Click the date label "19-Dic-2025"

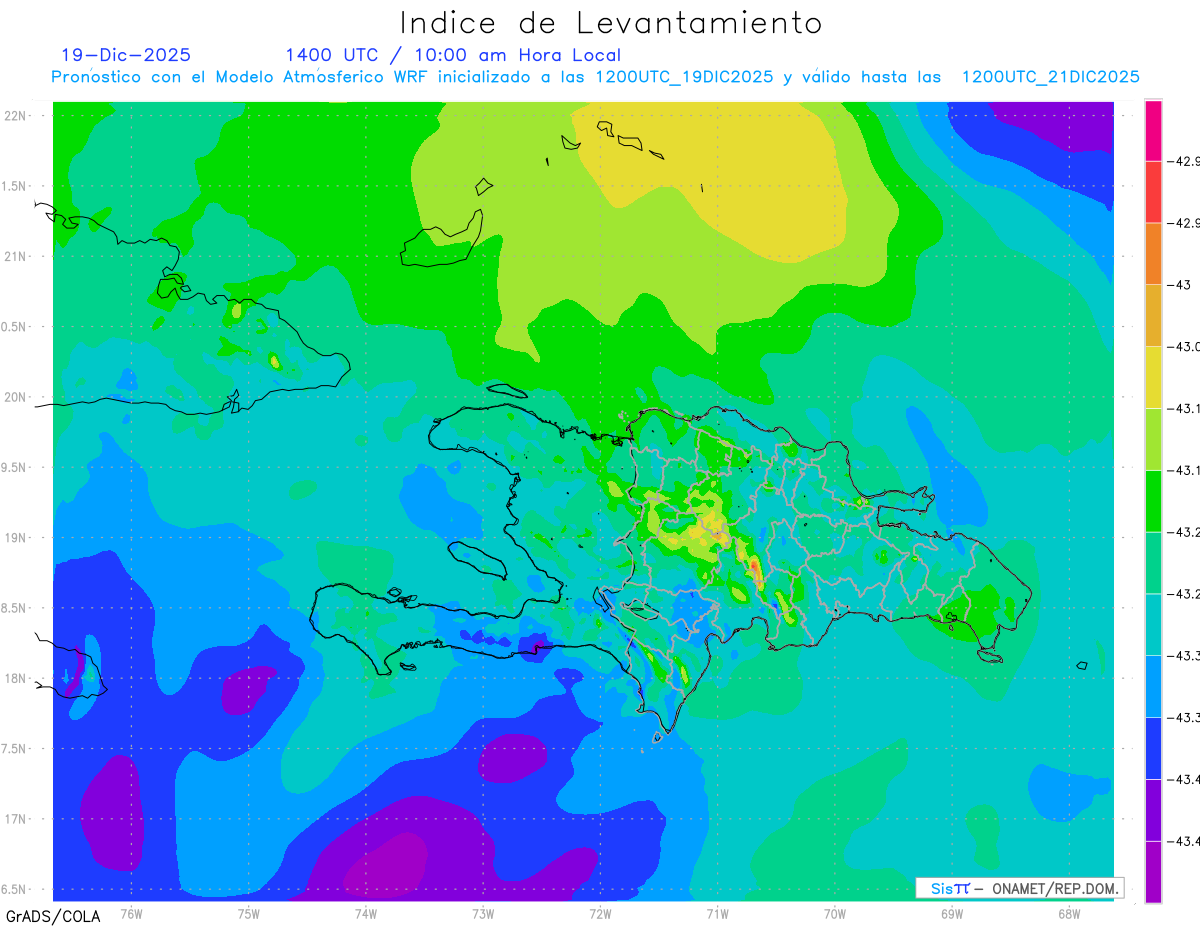pos(126,56)
